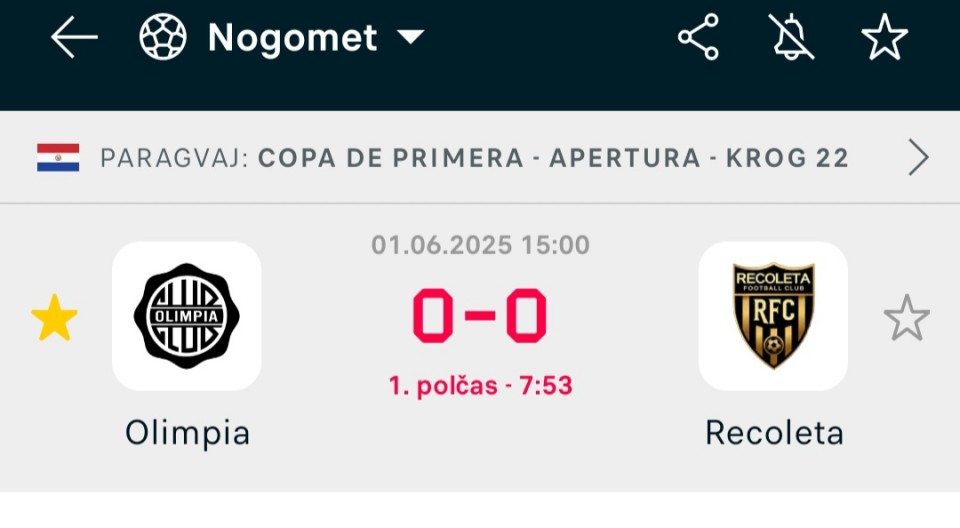Select the PARAGVAJ country label
The height and width of the screenshot is (528, 960).
pyautogui.click(x=175, y=158)
